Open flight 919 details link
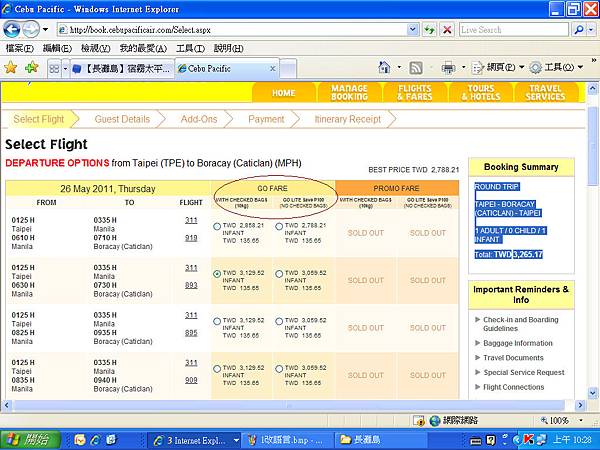 (191, 238)
